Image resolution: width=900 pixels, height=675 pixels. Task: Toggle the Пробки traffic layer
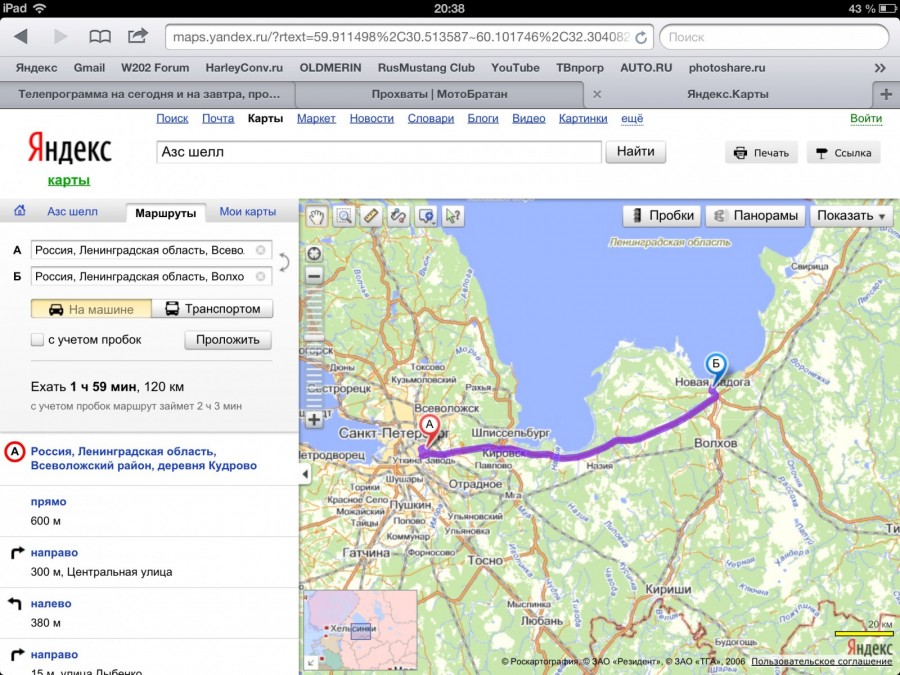[x=662, y=216]
